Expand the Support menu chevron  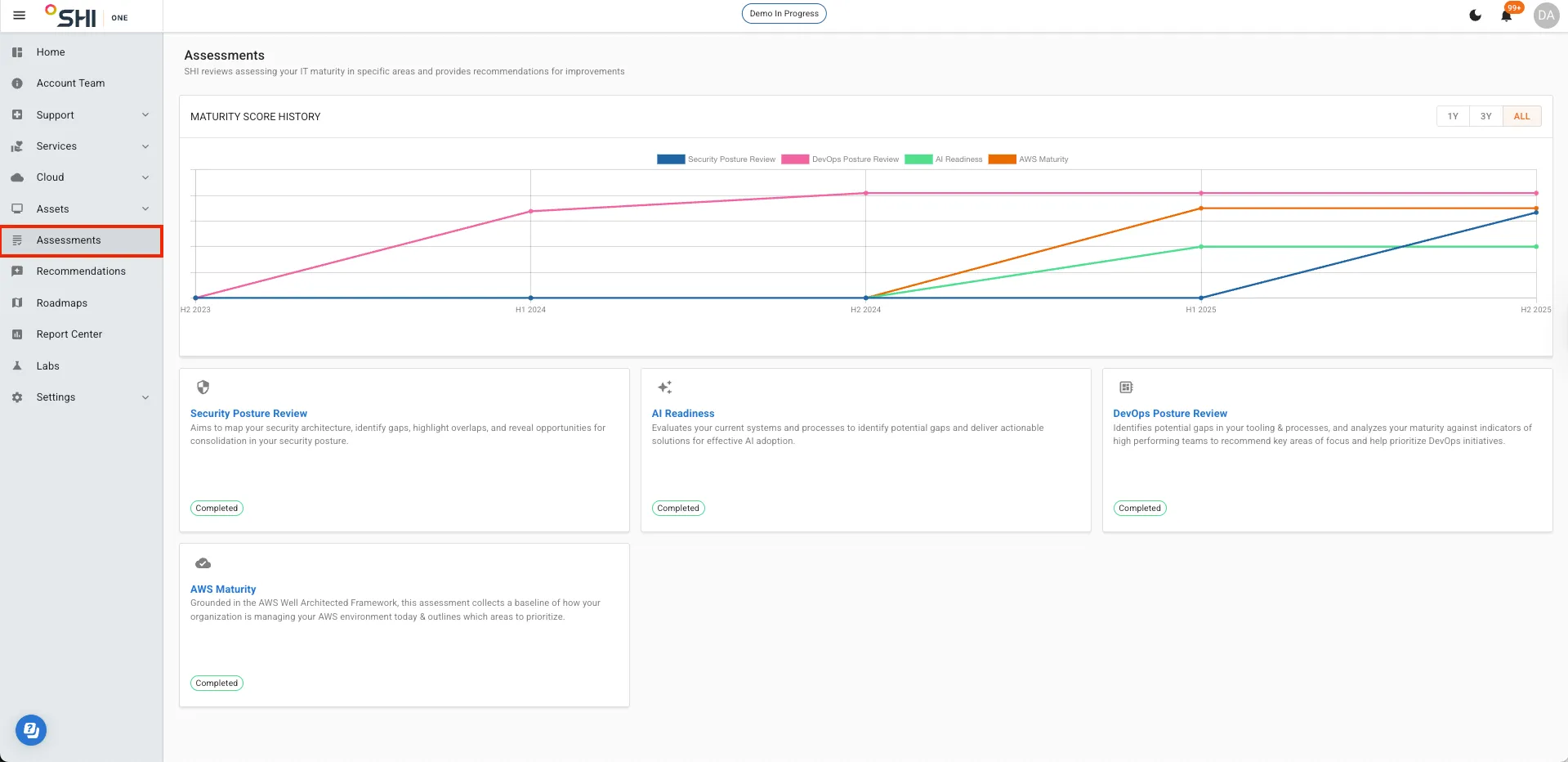145,115
